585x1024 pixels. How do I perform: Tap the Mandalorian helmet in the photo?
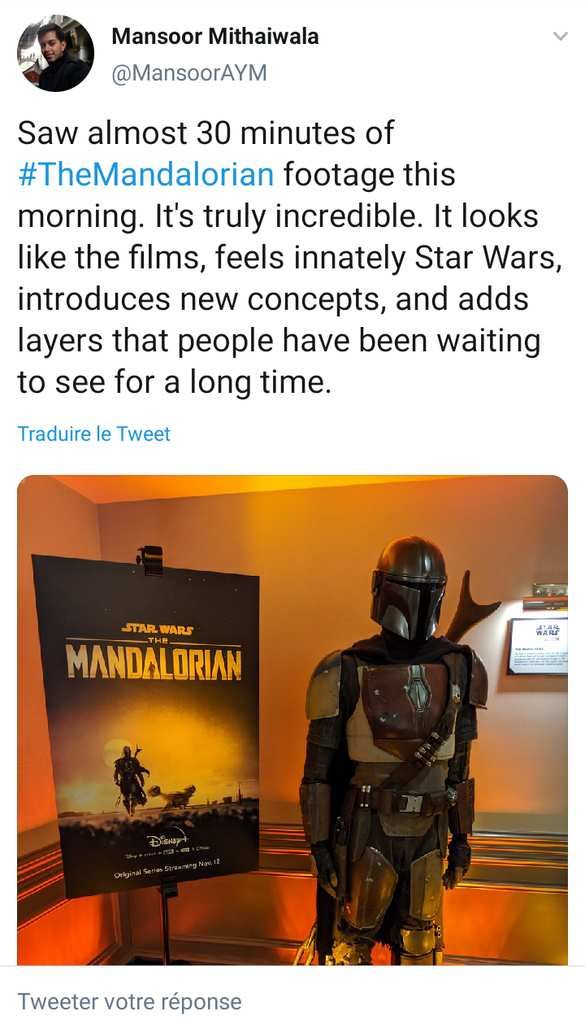pyautogui.click(x=409, y=588)
